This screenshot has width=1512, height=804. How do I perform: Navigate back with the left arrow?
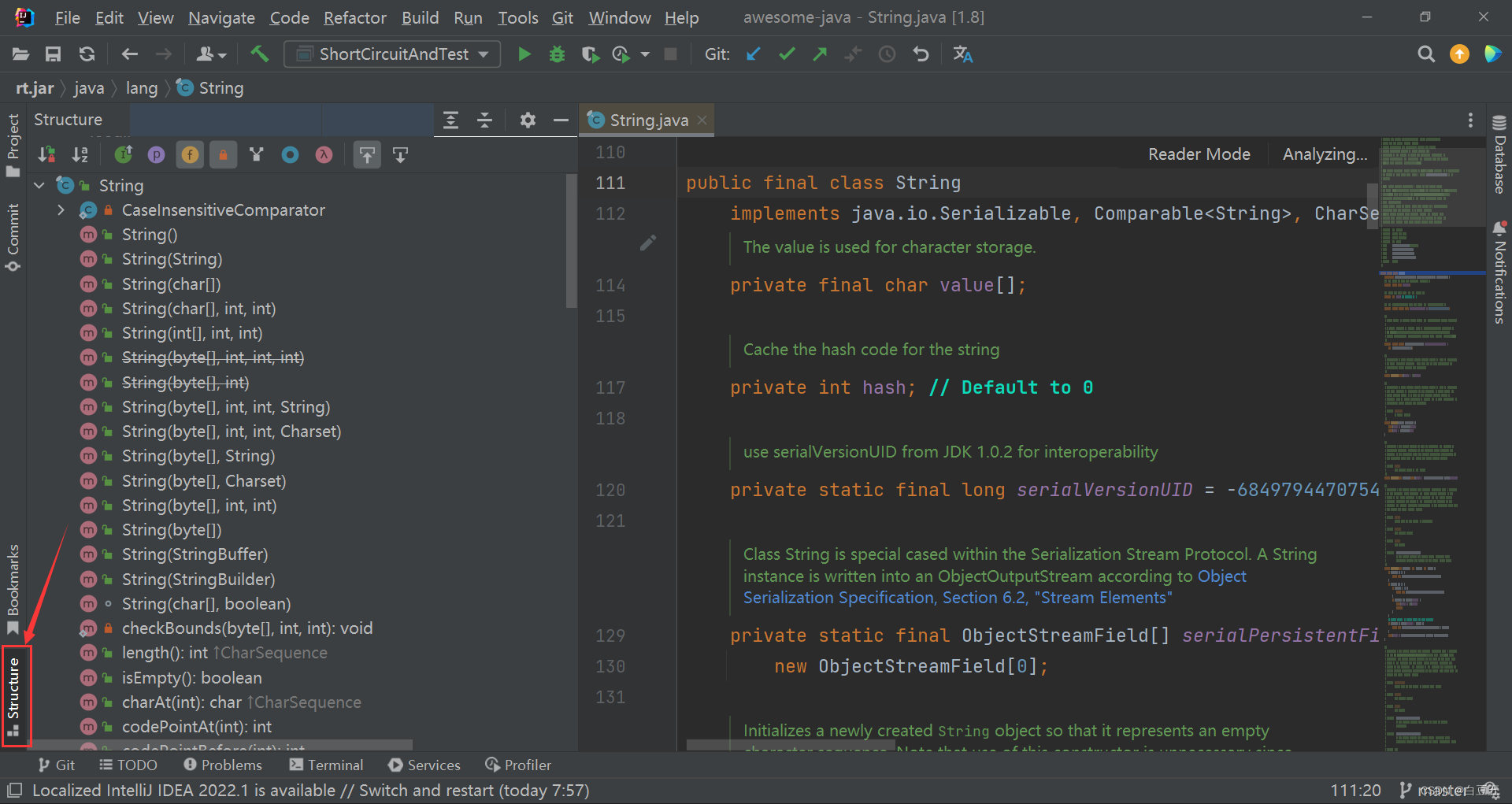pyautogui.click(x=130, y=54)
